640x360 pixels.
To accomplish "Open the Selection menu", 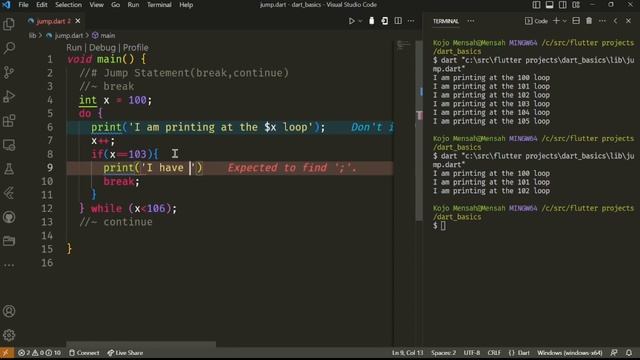I will [69, 5].
